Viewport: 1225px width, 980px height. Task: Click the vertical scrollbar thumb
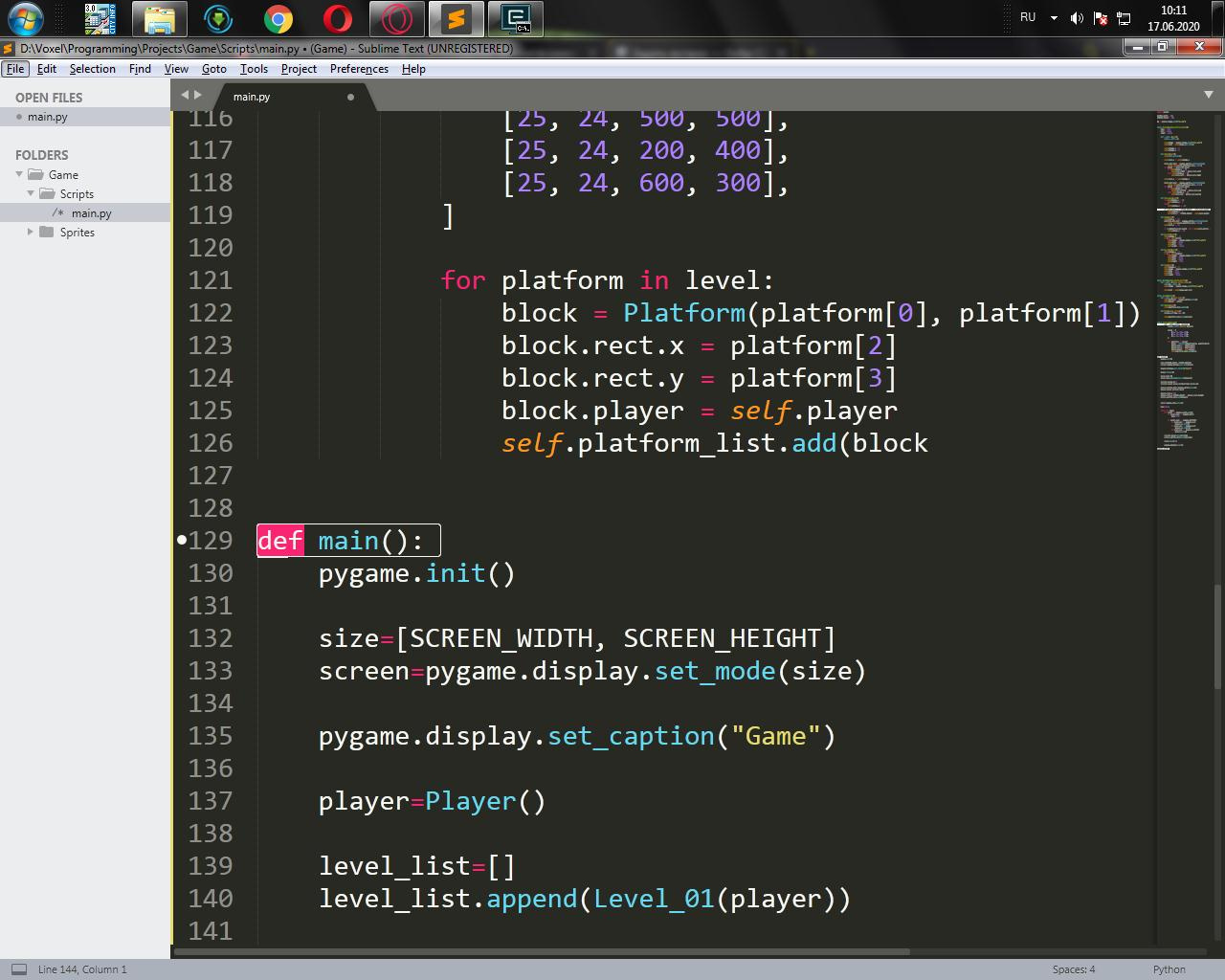coord(1218,635)
